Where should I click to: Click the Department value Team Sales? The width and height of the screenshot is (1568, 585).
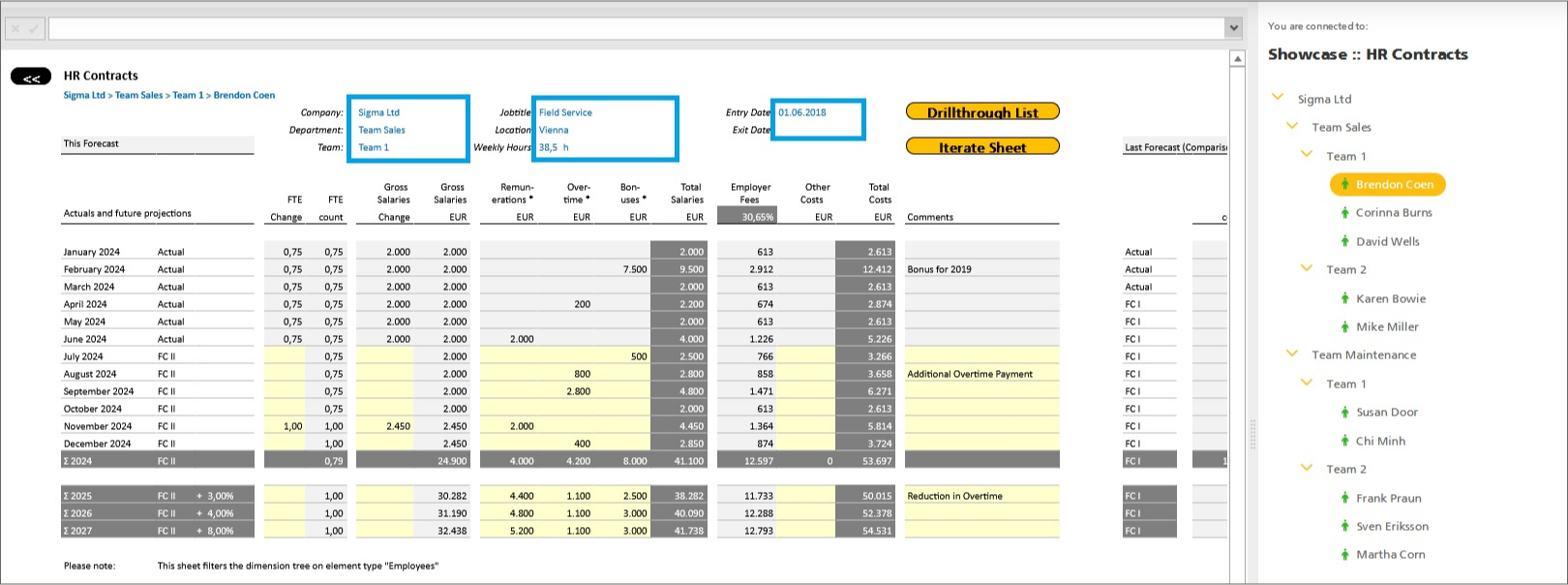(x=381, y=130)
